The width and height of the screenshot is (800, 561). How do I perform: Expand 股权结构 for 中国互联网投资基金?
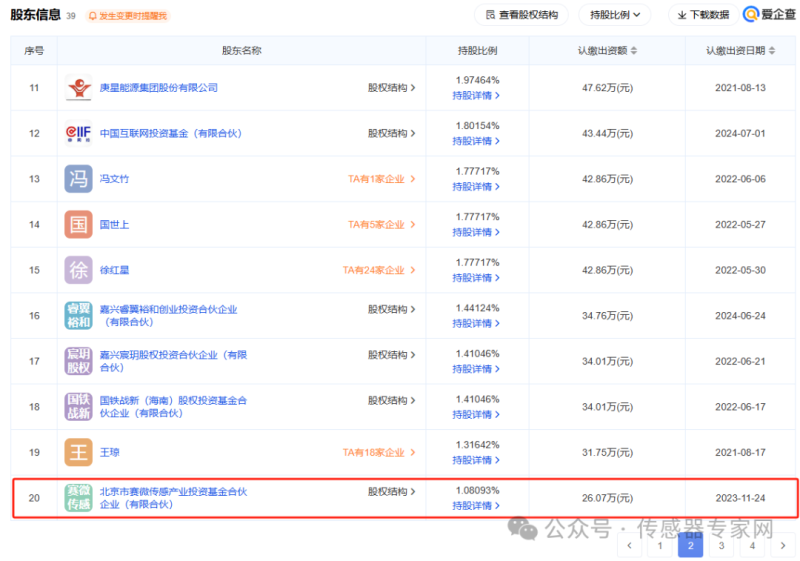[391, 133]
